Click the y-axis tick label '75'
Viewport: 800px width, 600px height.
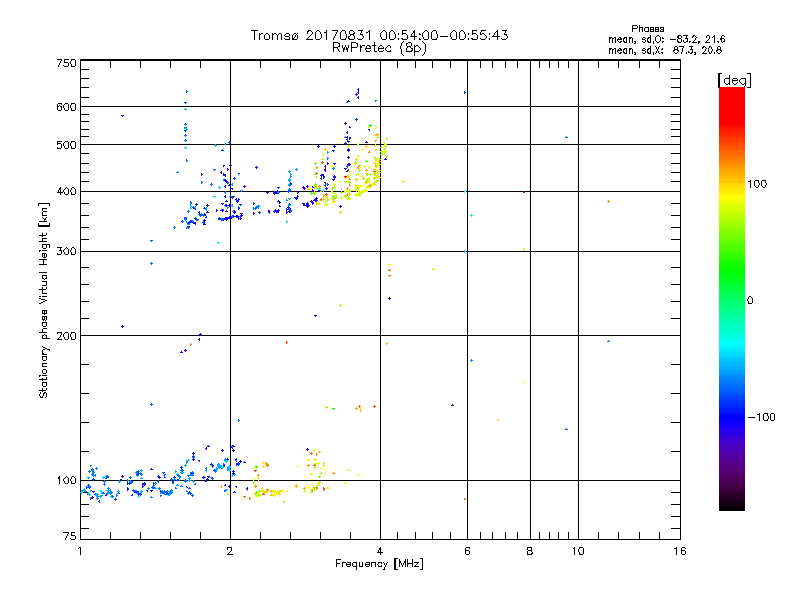70,536
